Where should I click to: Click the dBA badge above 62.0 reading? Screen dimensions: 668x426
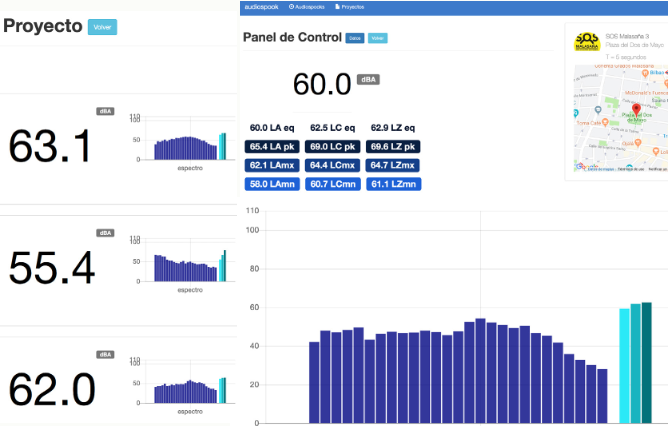coord(105,354)
